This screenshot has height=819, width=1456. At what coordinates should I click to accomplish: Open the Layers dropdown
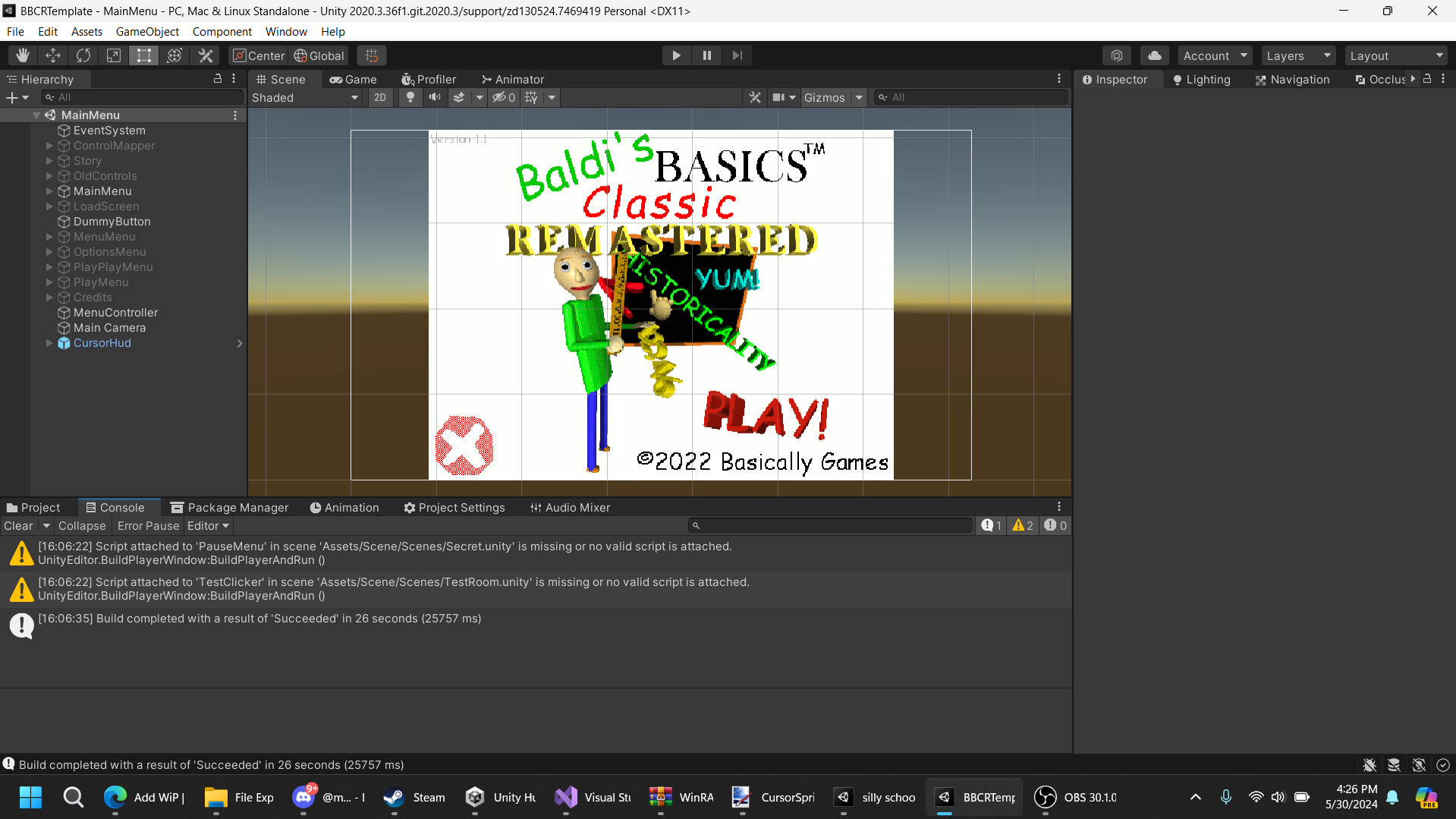1297,55
